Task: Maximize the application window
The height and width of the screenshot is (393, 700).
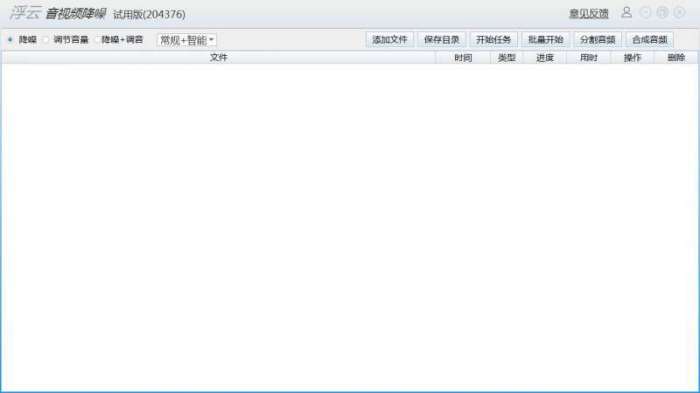Action: coord(662,13)
